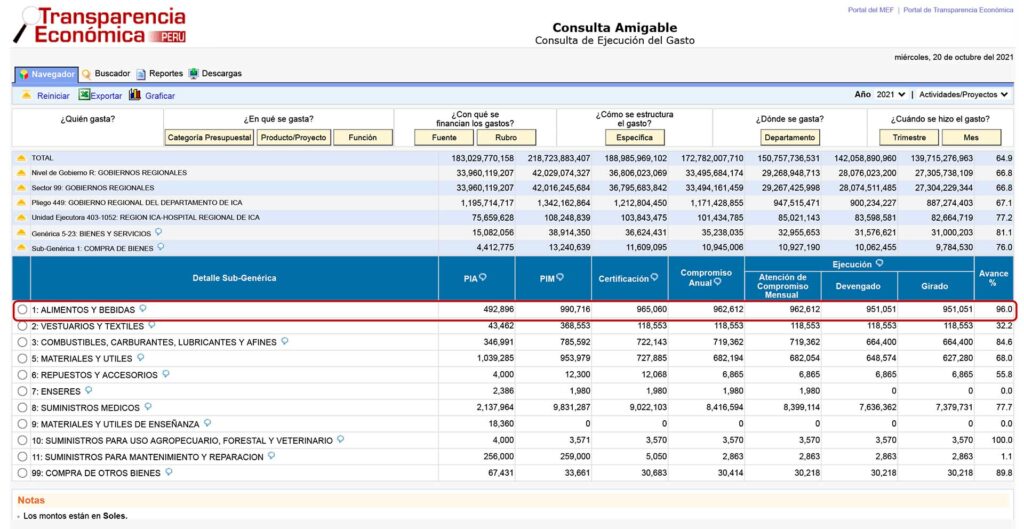Click the Trimestre button
The height and width of the screenshot is (529, 1024).
(909, 138)
